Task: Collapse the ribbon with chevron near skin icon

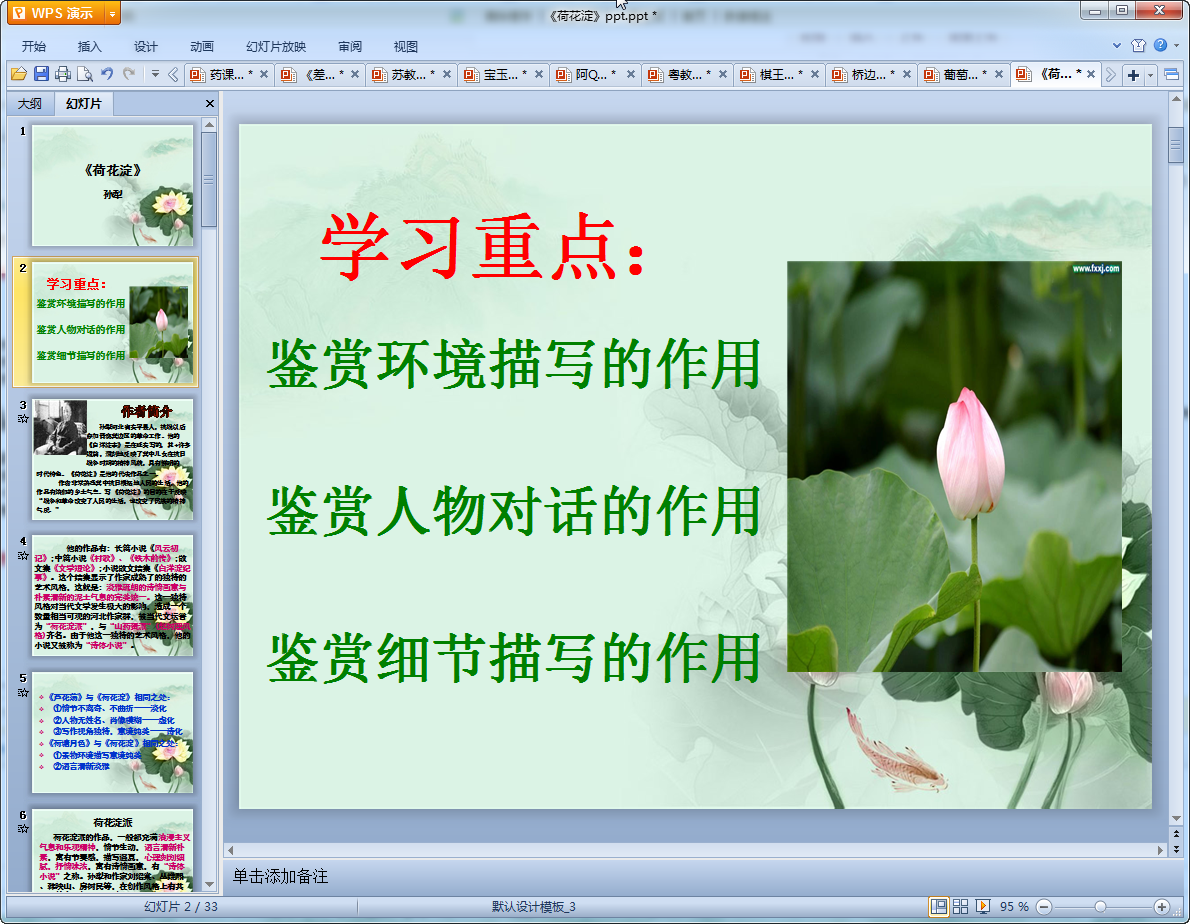Action: 1116,46
